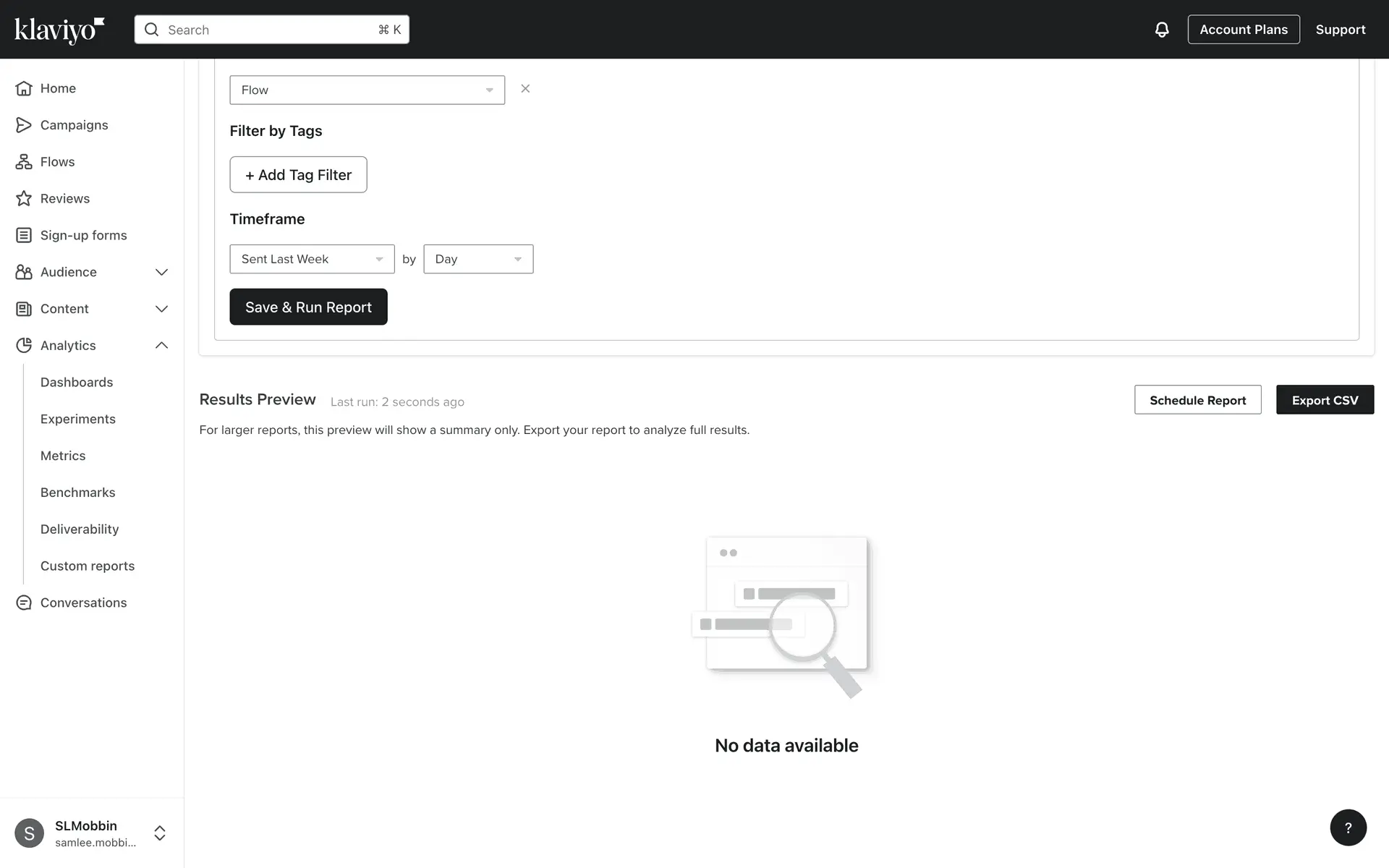
Task: Click Export CSV button
Action: [1324, 400]
